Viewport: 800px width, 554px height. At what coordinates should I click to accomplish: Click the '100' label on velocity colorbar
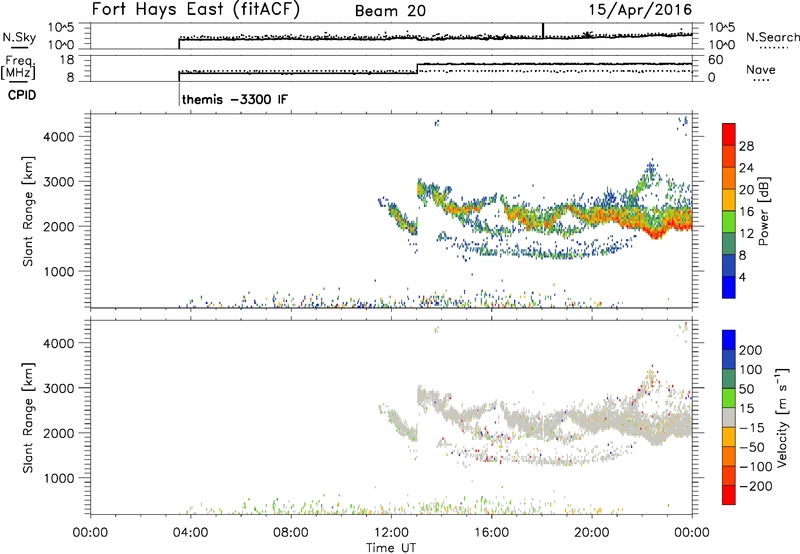point(751,370)
